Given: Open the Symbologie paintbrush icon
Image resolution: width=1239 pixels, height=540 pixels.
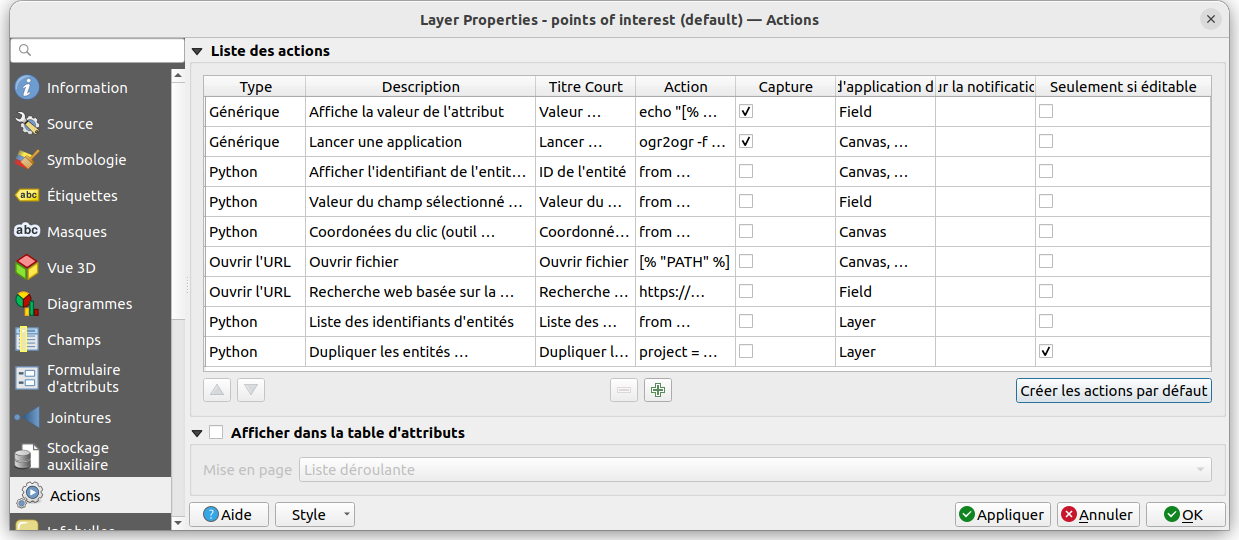Looking at the screenshot, I should (x=27, y=159).
